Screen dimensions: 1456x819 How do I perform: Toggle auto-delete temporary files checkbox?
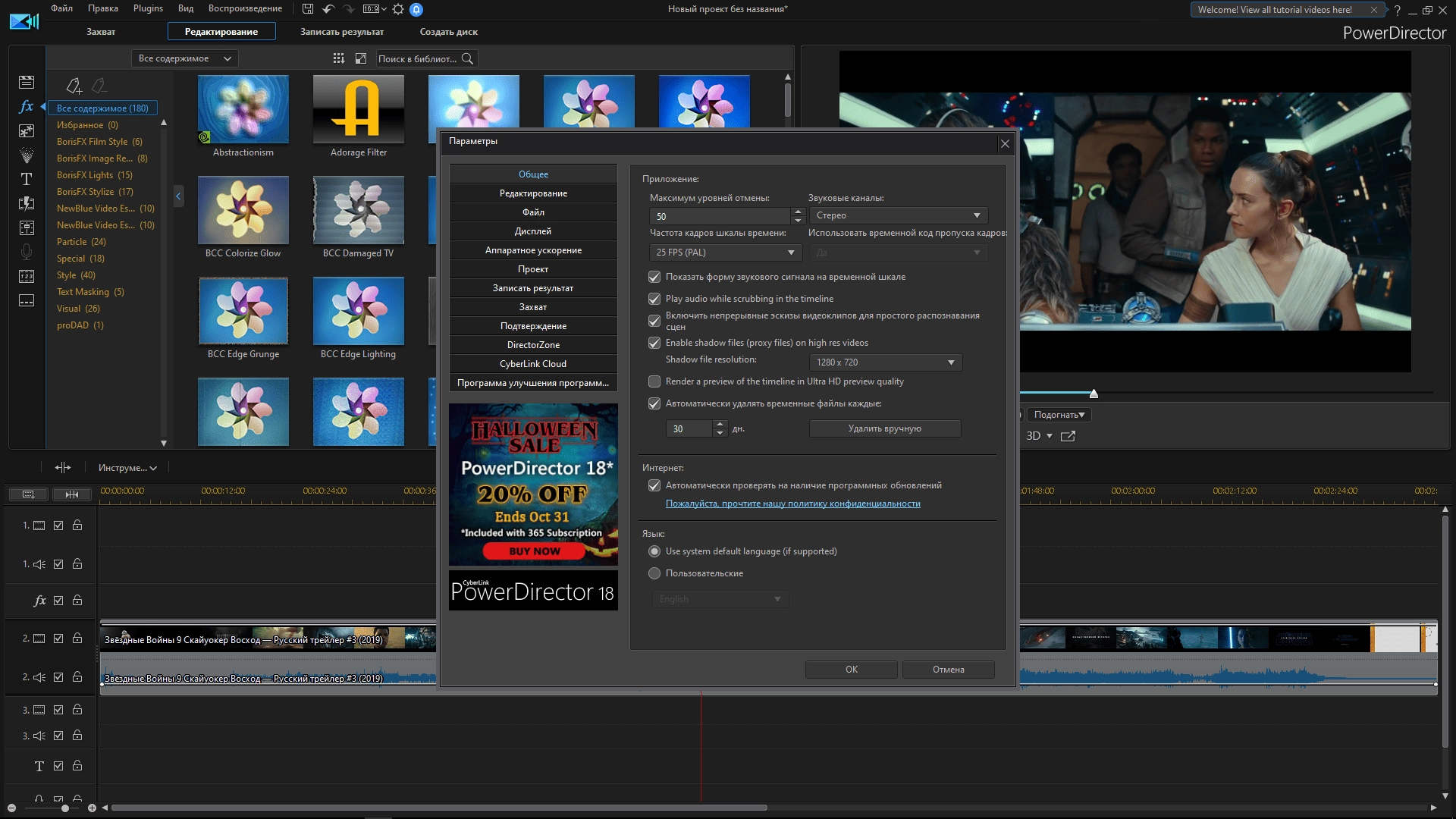[x=654, y=403]
